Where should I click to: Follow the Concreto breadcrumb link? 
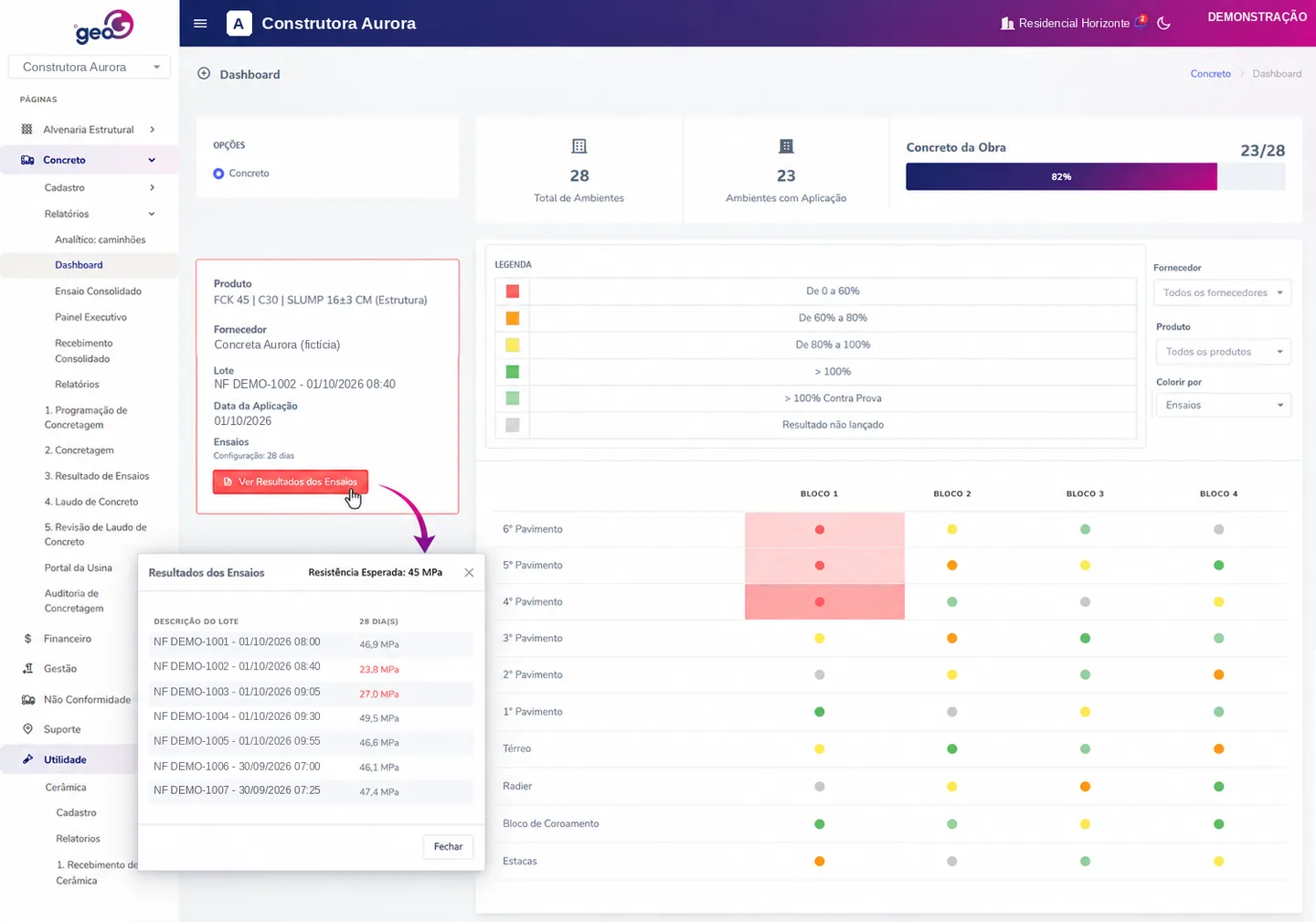tap(1210, 74)
